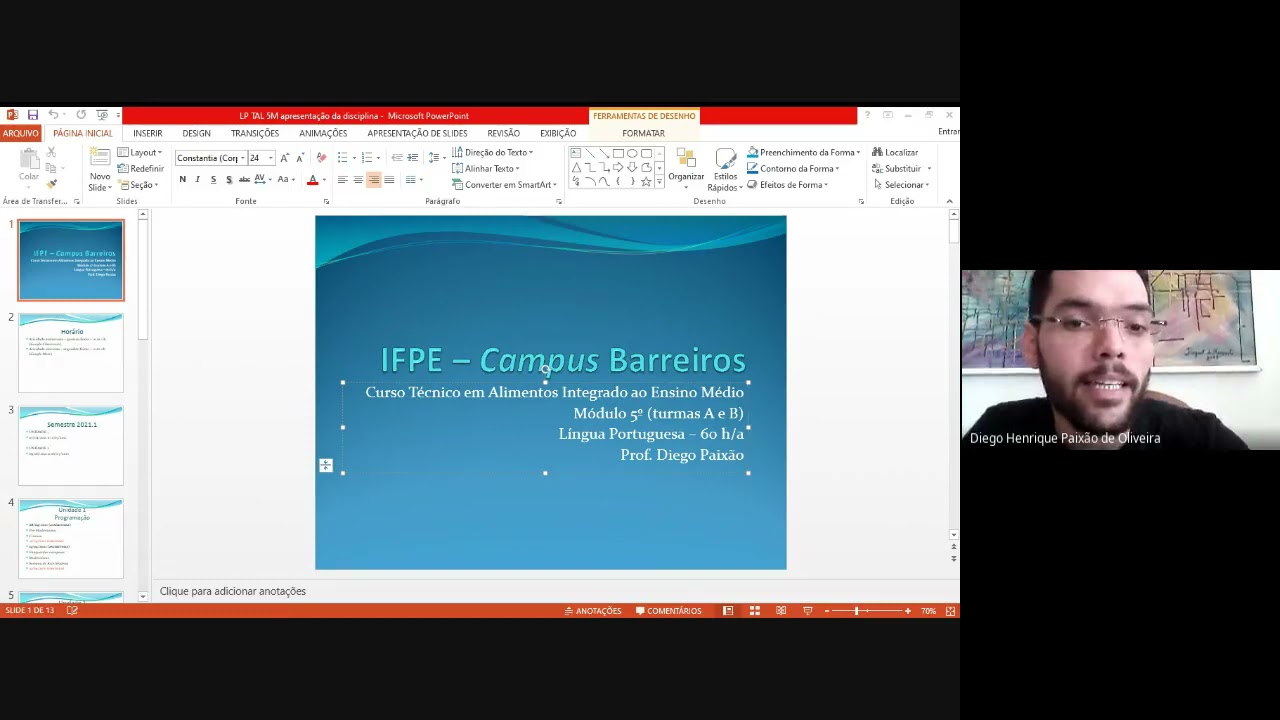This screenshot has width=1280, height=720.
Task: Click the Format Painter brush icon
Action: [51, 184]
